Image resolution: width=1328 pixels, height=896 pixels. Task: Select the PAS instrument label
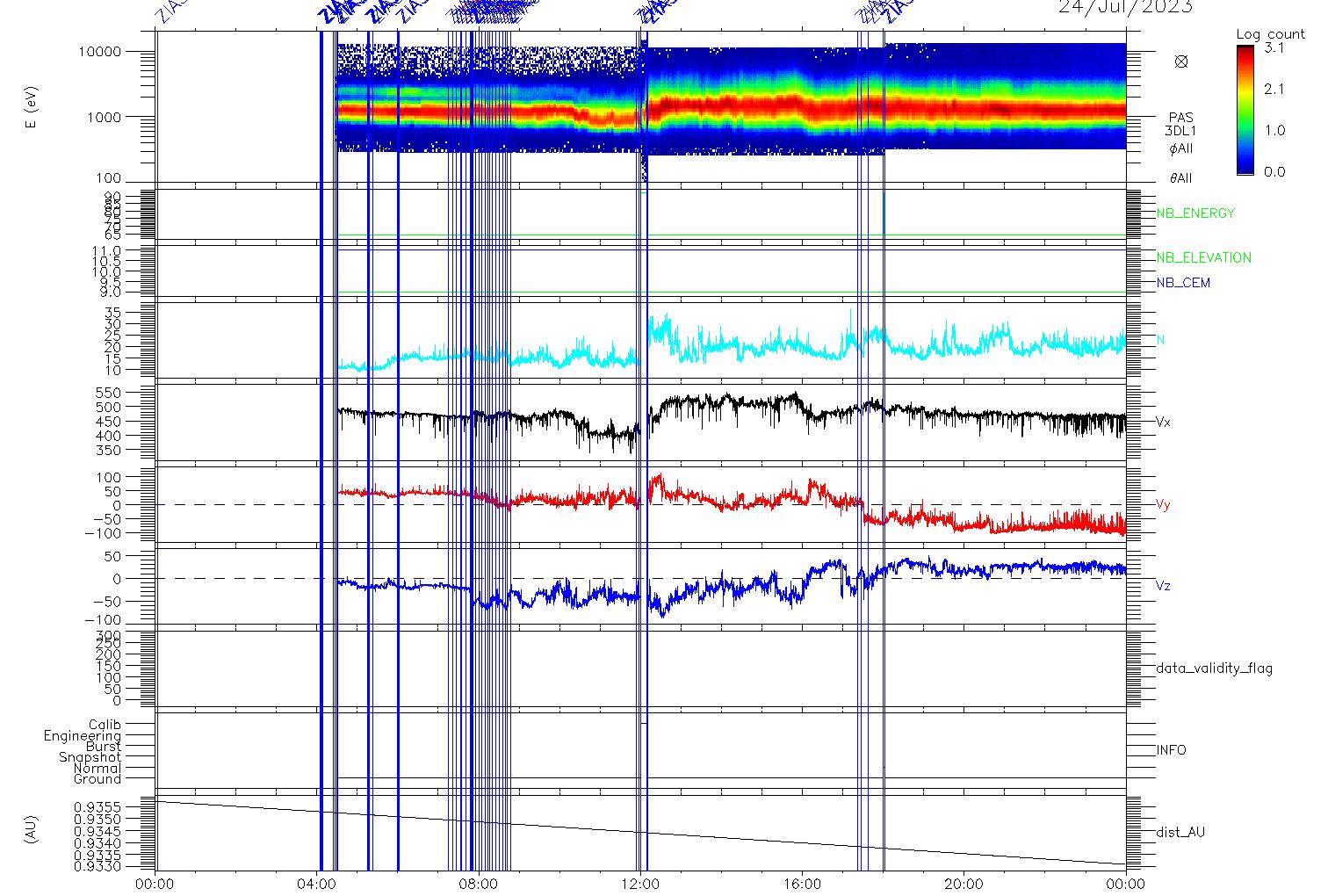(1181, 118)
